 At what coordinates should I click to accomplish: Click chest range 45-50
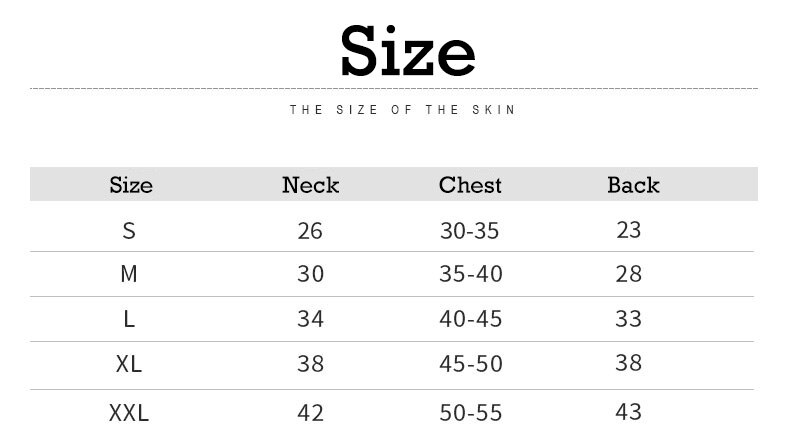(470, 364)
